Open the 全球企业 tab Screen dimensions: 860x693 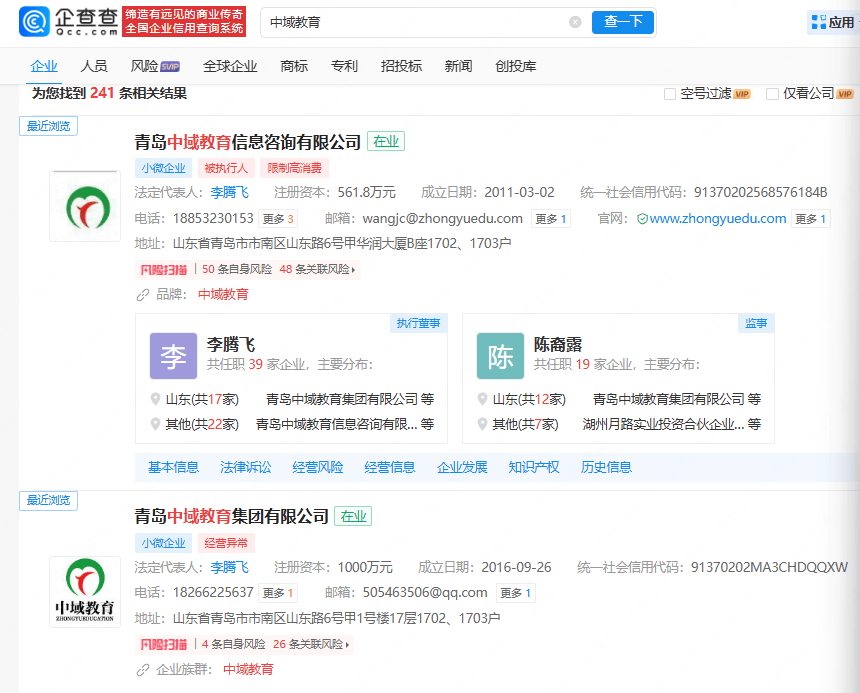coord(230,66)
